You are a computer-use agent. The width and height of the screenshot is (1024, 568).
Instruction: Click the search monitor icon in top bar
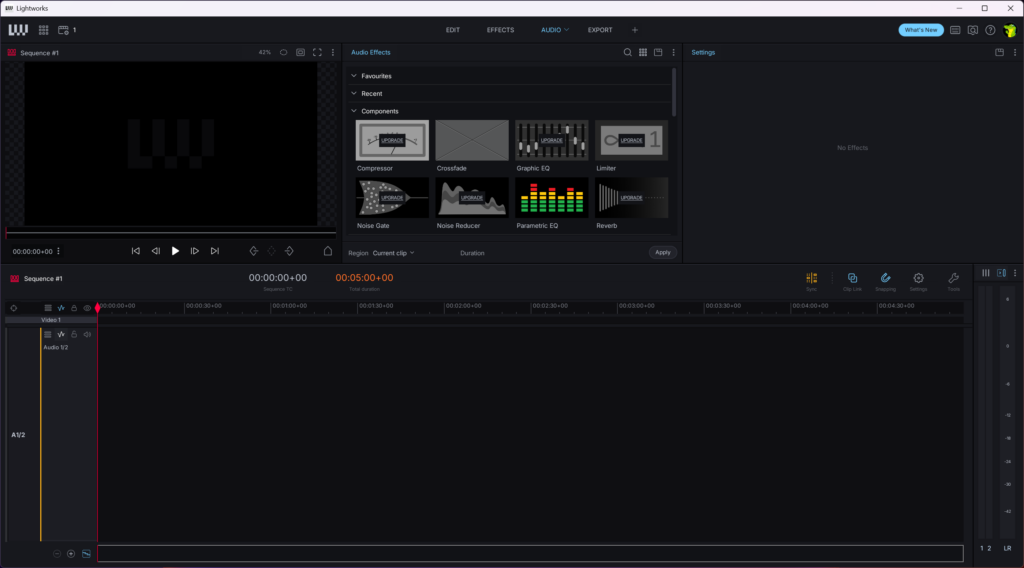[973, 30]
